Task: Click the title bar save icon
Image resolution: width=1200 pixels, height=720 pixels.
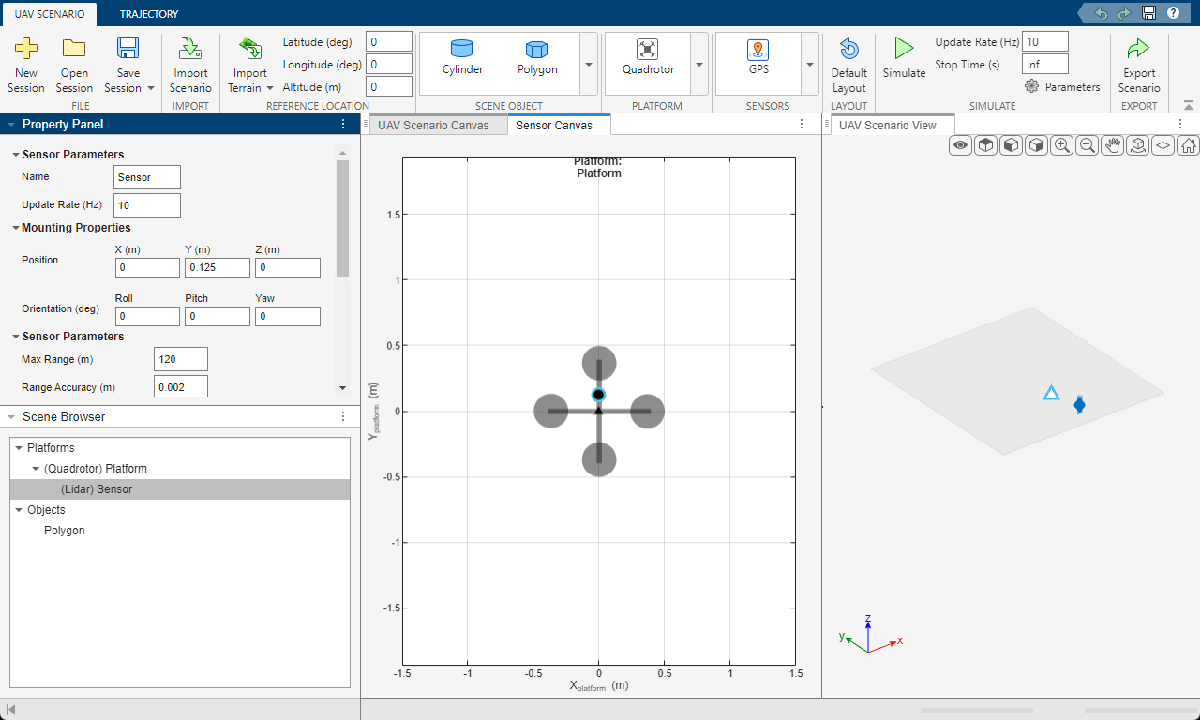Action: click(1149, 13)
